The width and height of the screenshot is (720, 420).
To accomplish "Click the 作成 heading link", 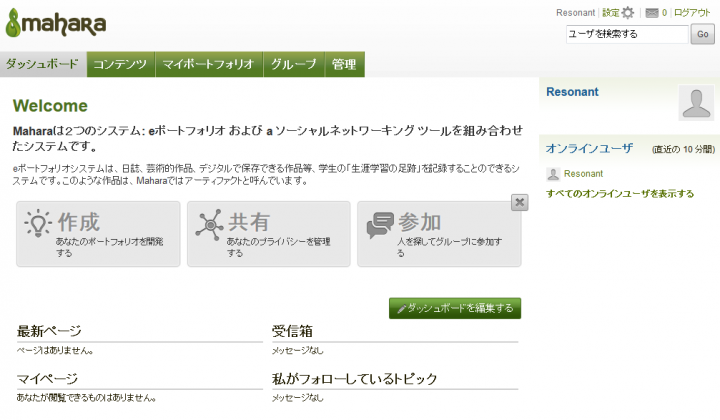I will 79,223.
